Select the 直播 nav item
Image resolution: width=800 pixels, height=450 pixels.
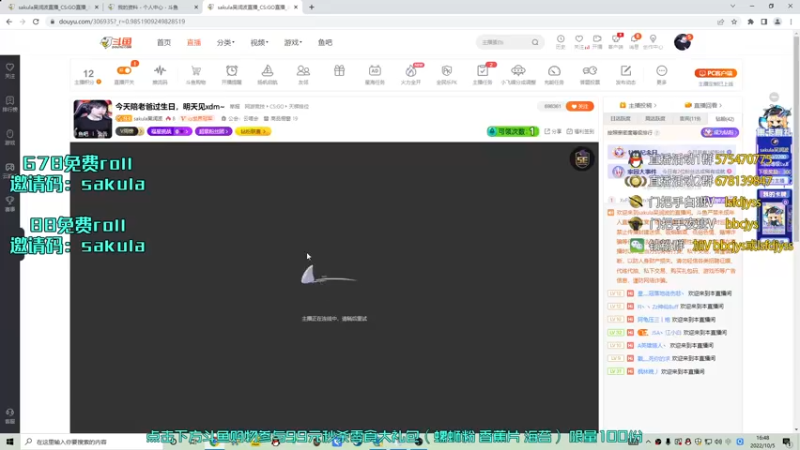[x=194, y=42]
